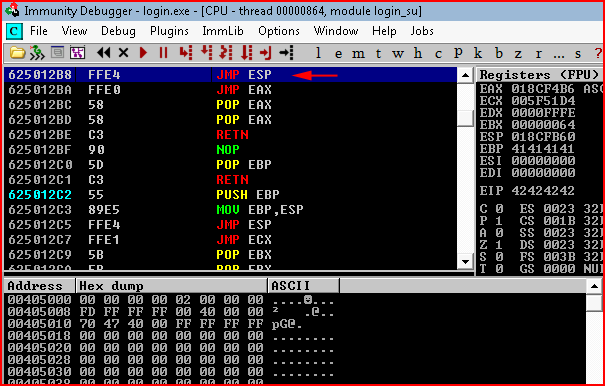Click the disassembly scrollbar up arrow
Image resolution: width=605 pixels, height=386 pixels.
click(x=465, y=75)
